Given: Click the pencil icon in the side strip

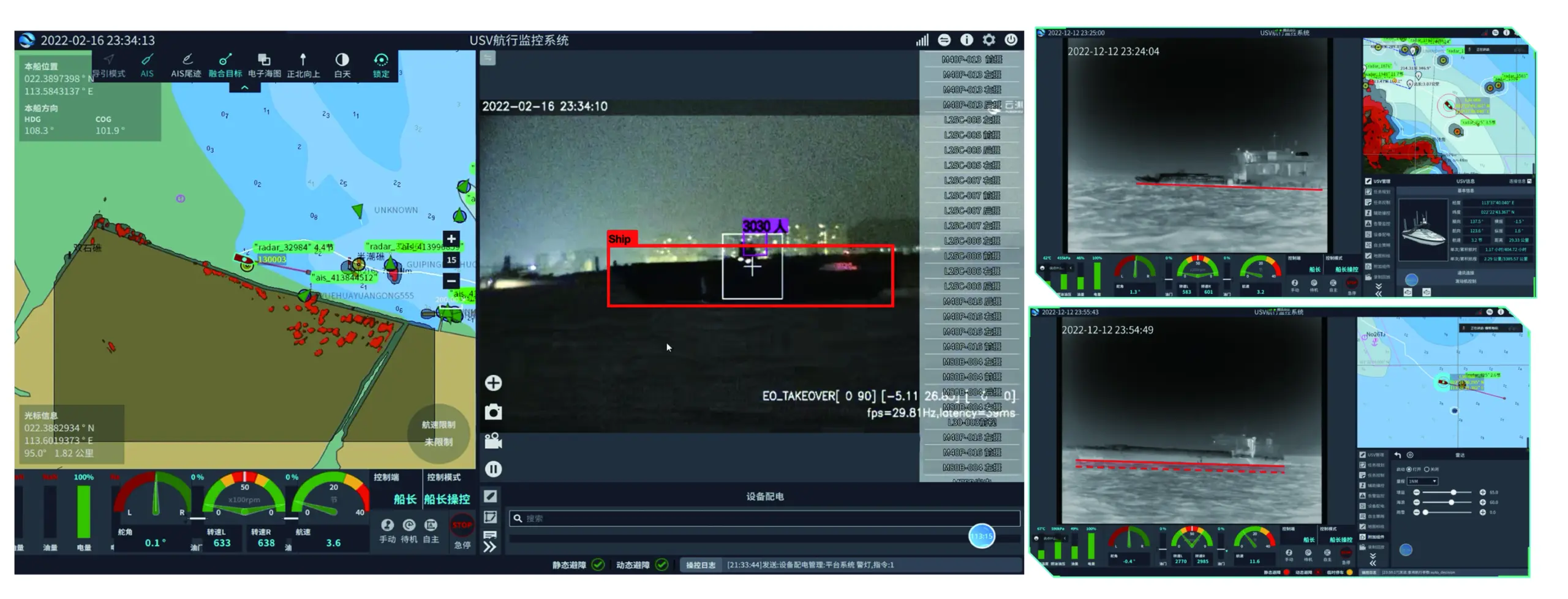Looking at the screenshot, I should click(491, 496).
